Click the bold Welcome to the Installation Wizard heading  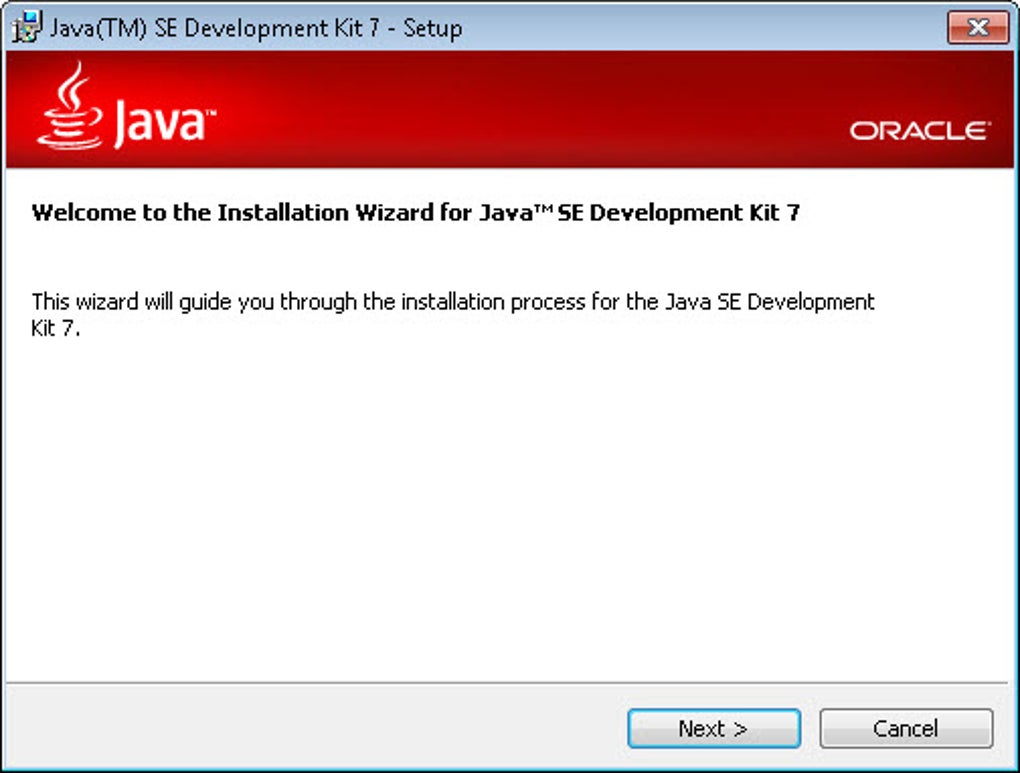pyautogui.click(x=416, y=213)
